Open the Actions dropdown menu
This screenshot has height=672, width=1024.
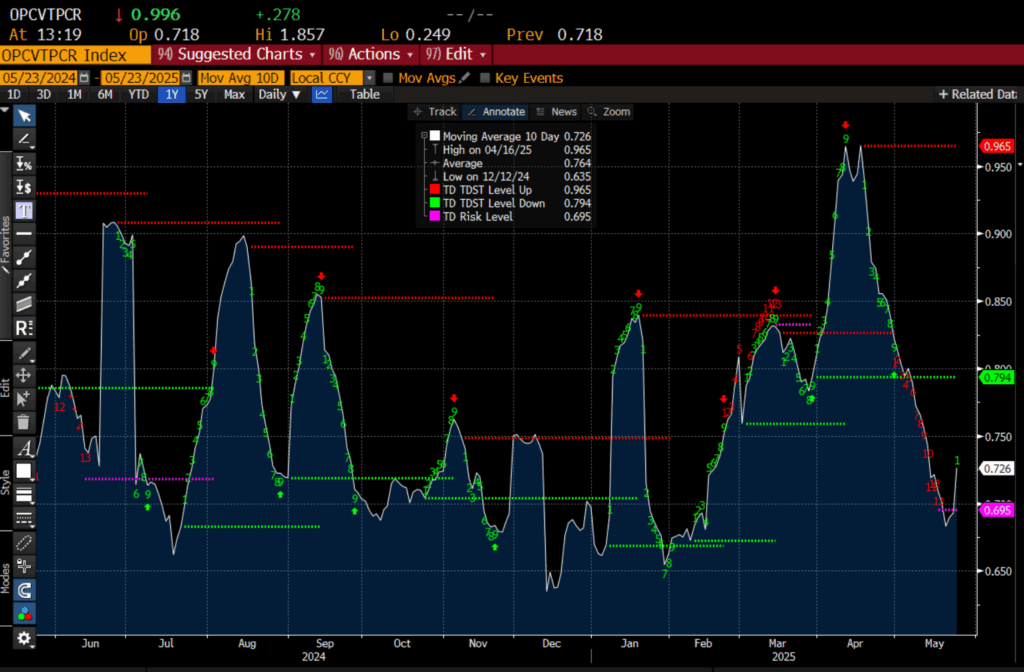[x=370, y=54]
